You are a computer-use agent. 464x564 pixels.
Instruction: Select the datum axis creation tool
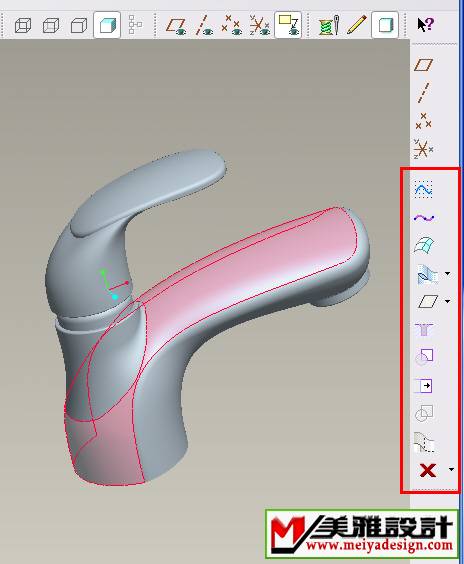click(x=424, y=93)
